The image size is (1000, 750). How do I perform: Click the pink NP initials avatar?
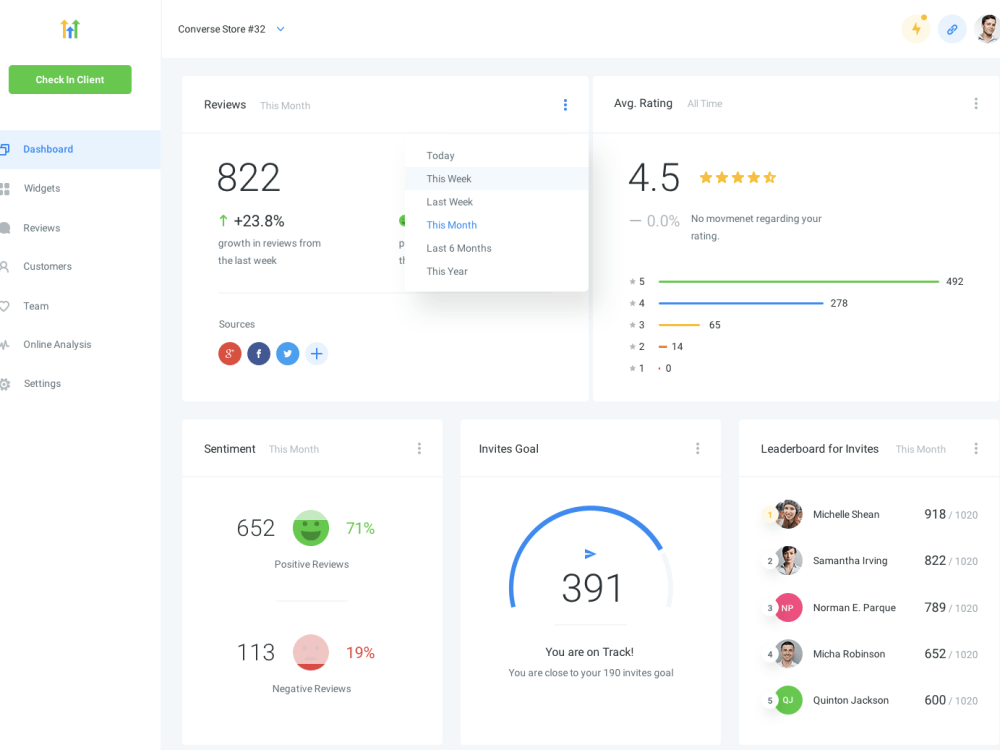[x=788, y=608]
